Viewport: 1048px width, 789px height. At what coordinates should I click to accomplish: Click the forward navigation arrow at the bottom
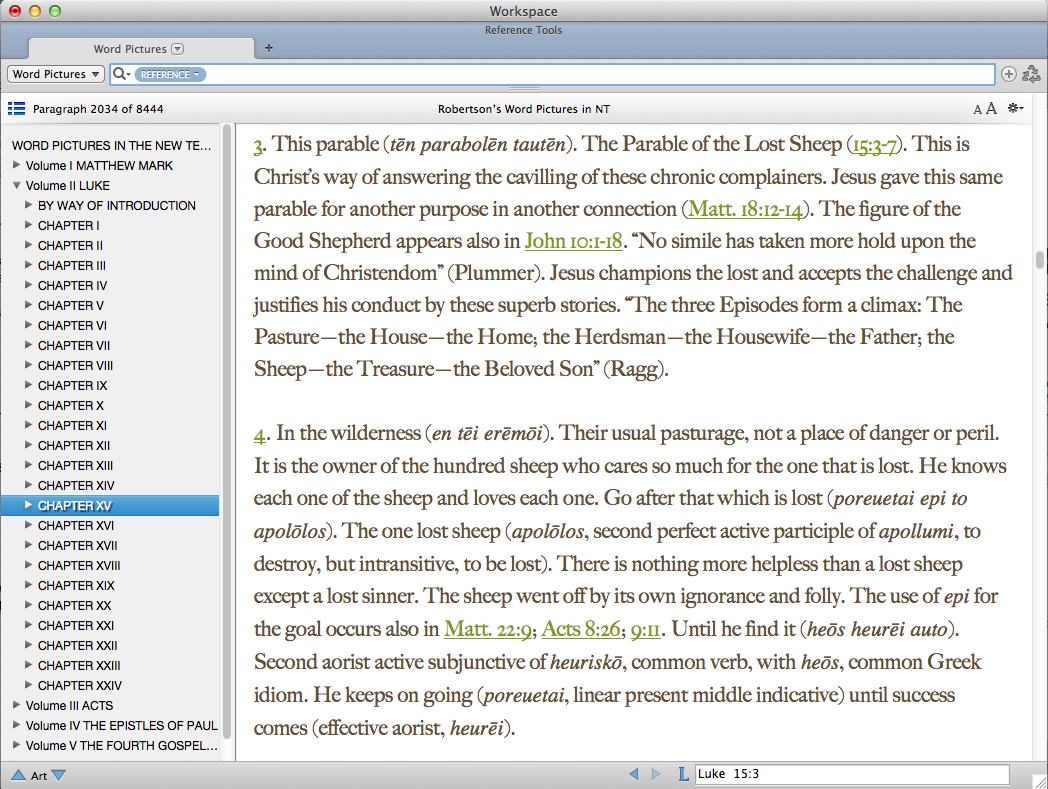654,773
